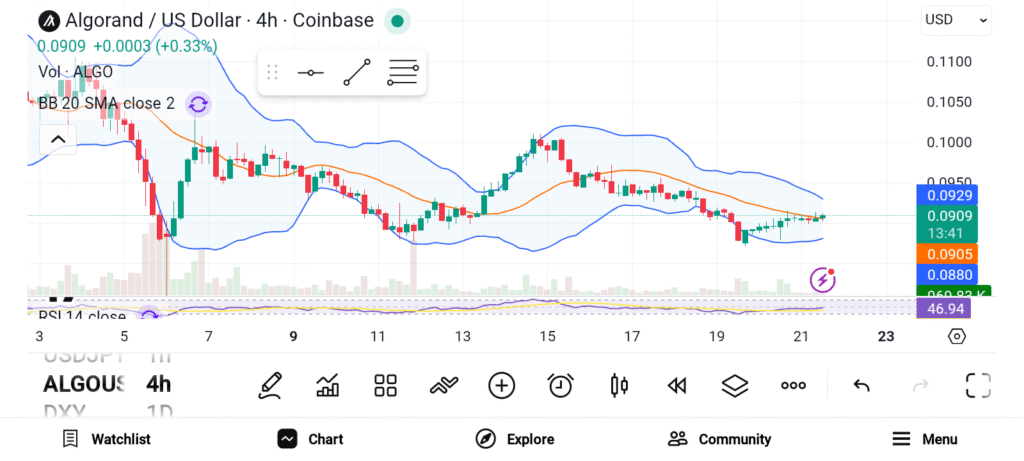The height and width of the screenshot is (461, 1024).
Task: Open the drawing tools pencil icon
Action: [x=269, y=385]
